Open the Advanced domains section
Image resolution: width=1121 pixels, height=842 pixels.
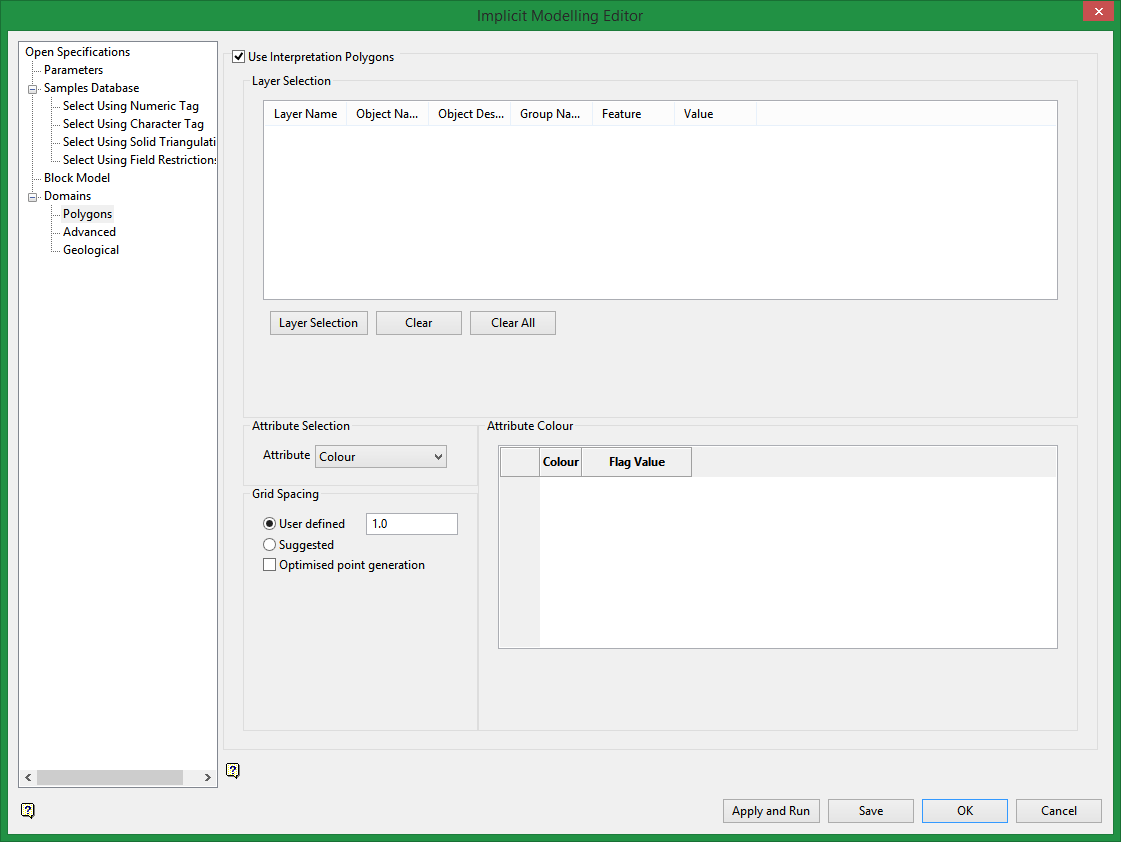(89, 232)
